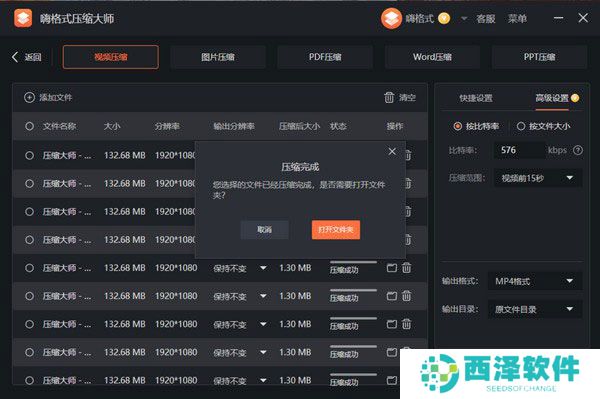Delete the sixth row with its trash icon
The width and height of the screenshot is (600, 399).
(406, 296)
